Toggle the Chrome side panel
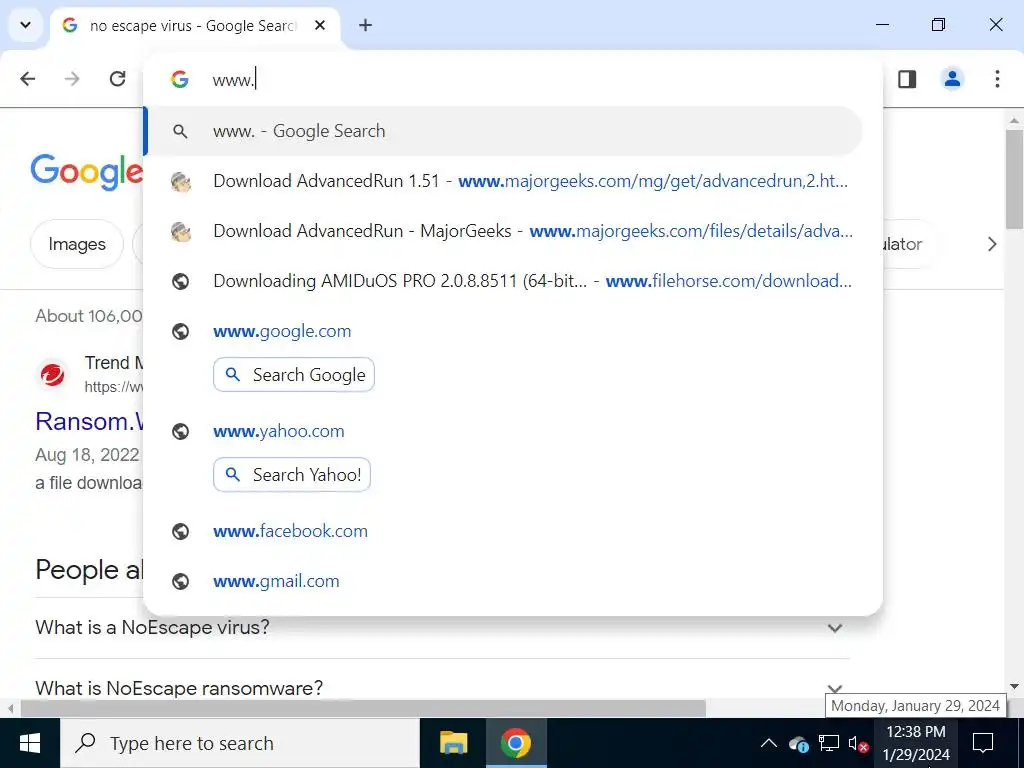The height and width of the screenshot is (768, 1024). [906, 79]
